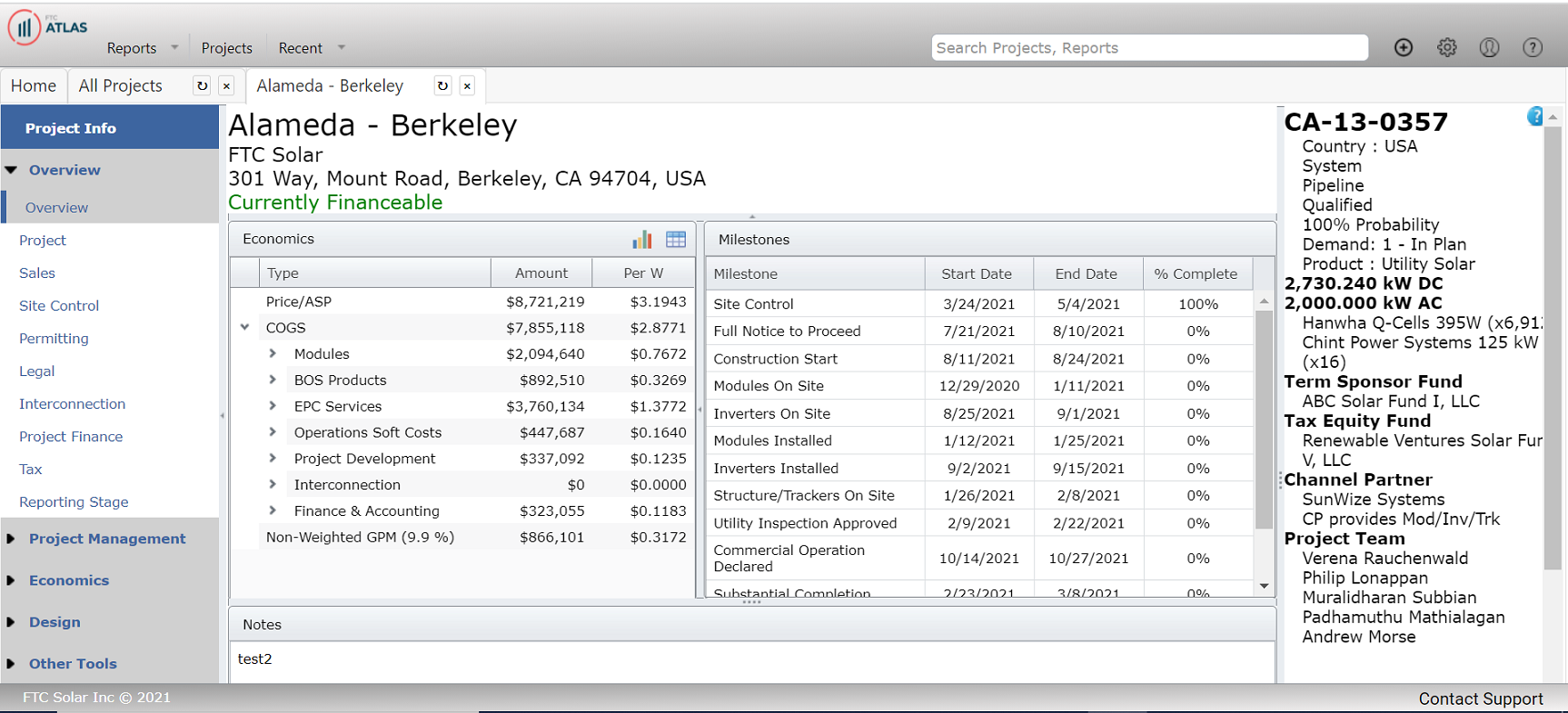Open the Project Finance sidebar link
Viewport: 1568px width, 713px height.
click(71, 436)
